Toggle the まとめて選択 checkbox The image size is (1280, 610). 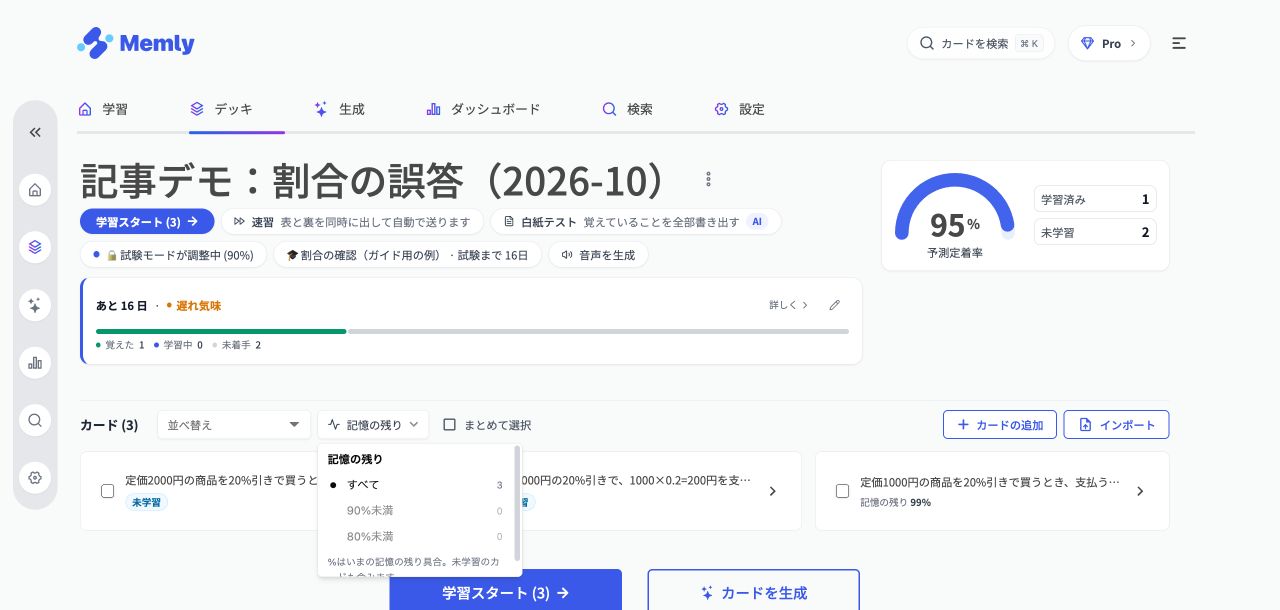click(450, 425)
